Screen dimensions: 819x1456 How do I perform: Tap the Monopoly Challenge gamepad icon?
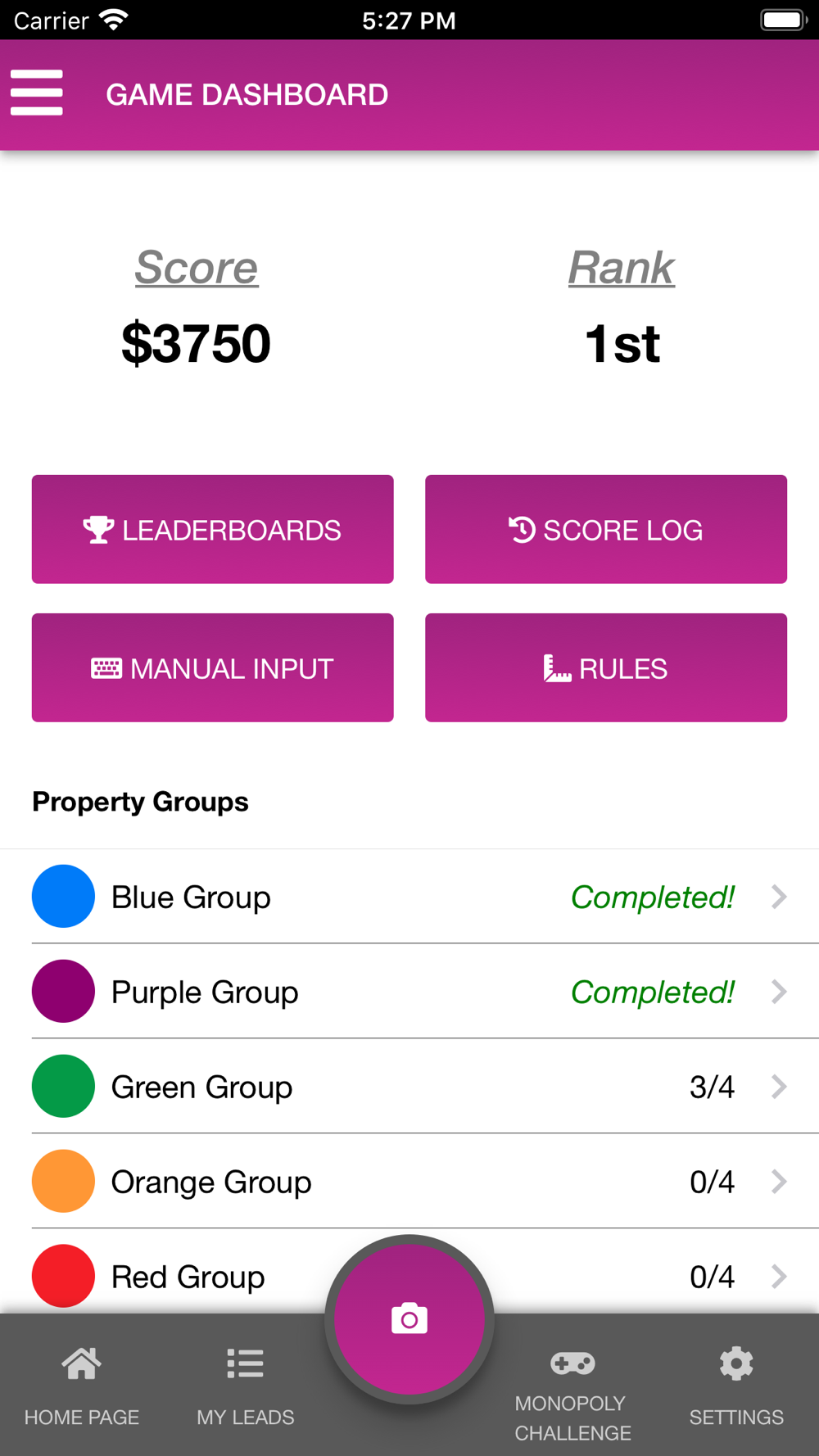pos(572,1363)
